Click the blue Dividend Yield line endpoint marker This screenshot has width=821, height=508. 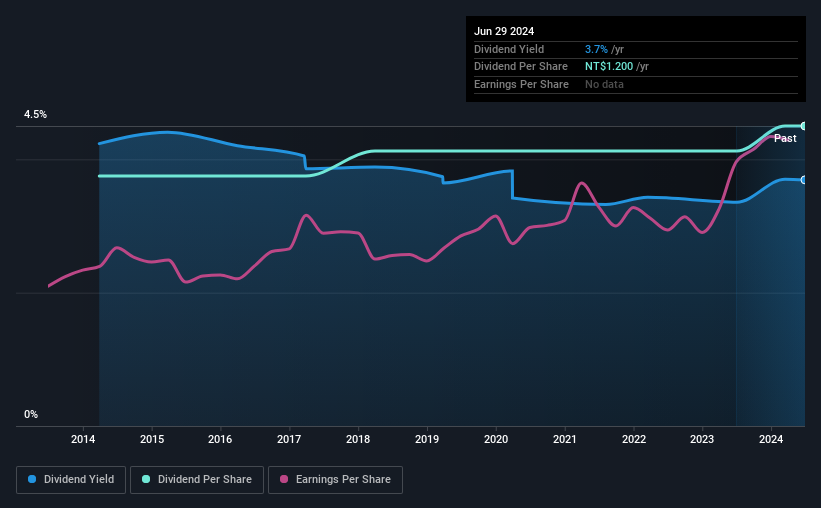pos(803,180)
